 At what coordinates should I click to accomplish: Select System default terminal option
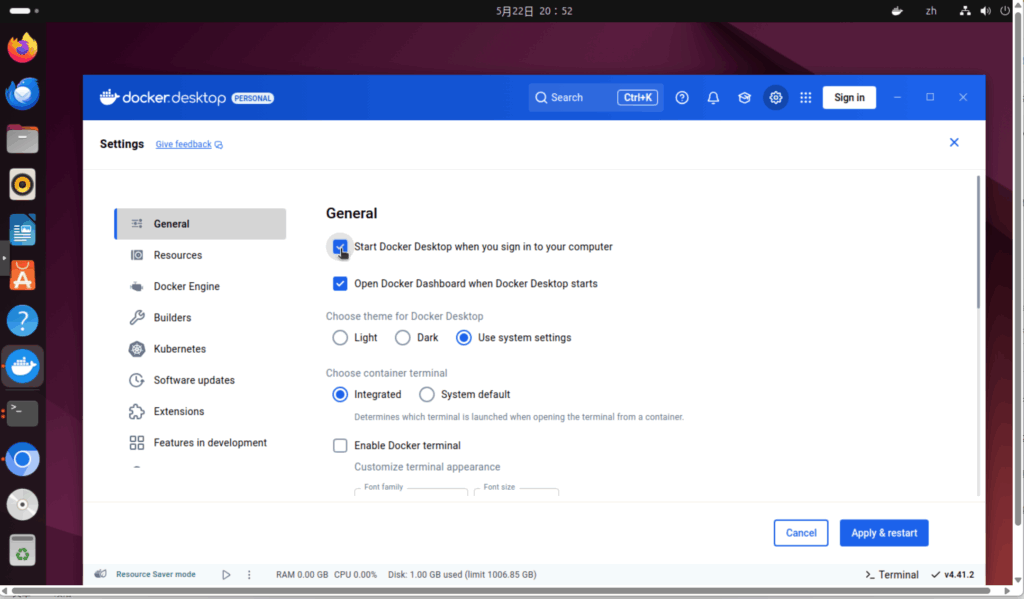click(426, 395)
